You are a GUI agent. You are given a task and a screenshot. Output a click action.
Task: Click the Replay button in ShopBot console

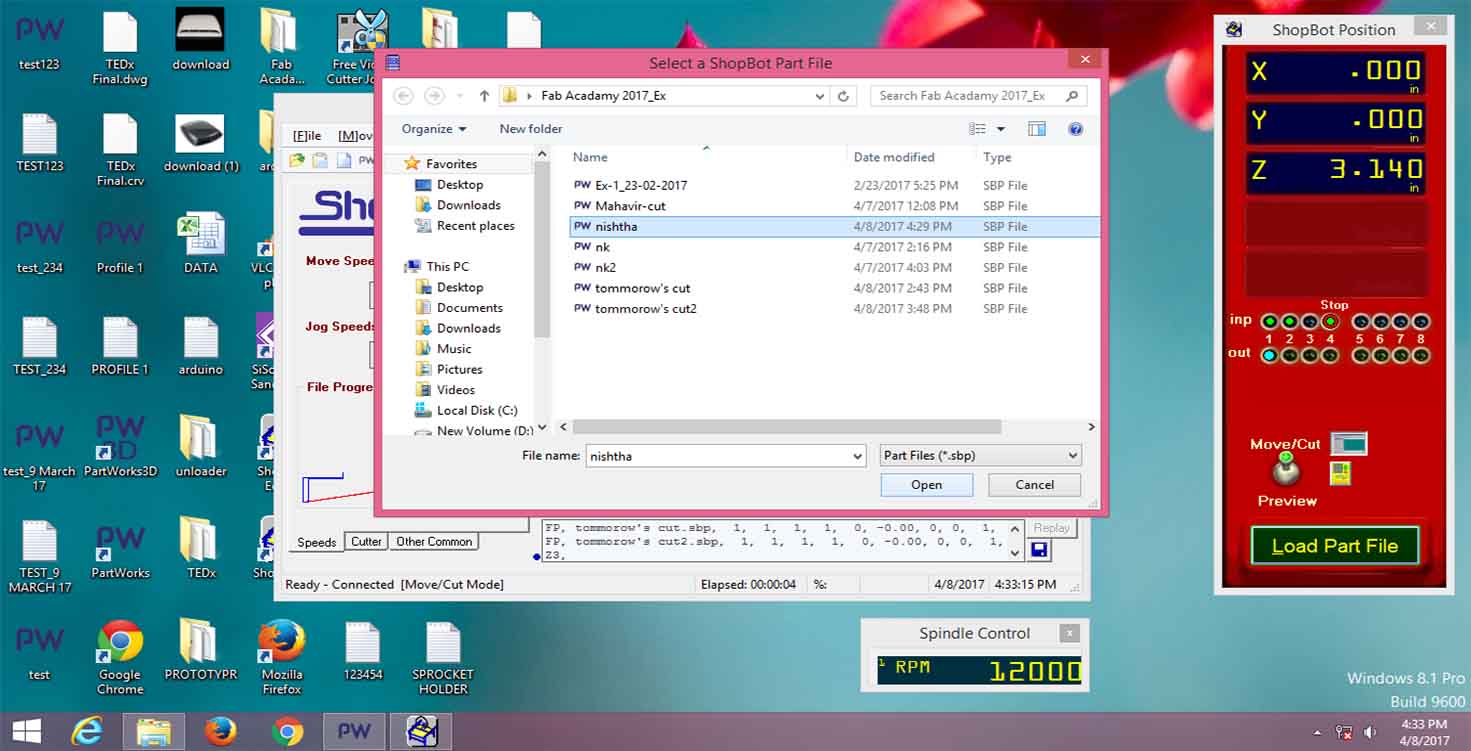point(1051,528)
